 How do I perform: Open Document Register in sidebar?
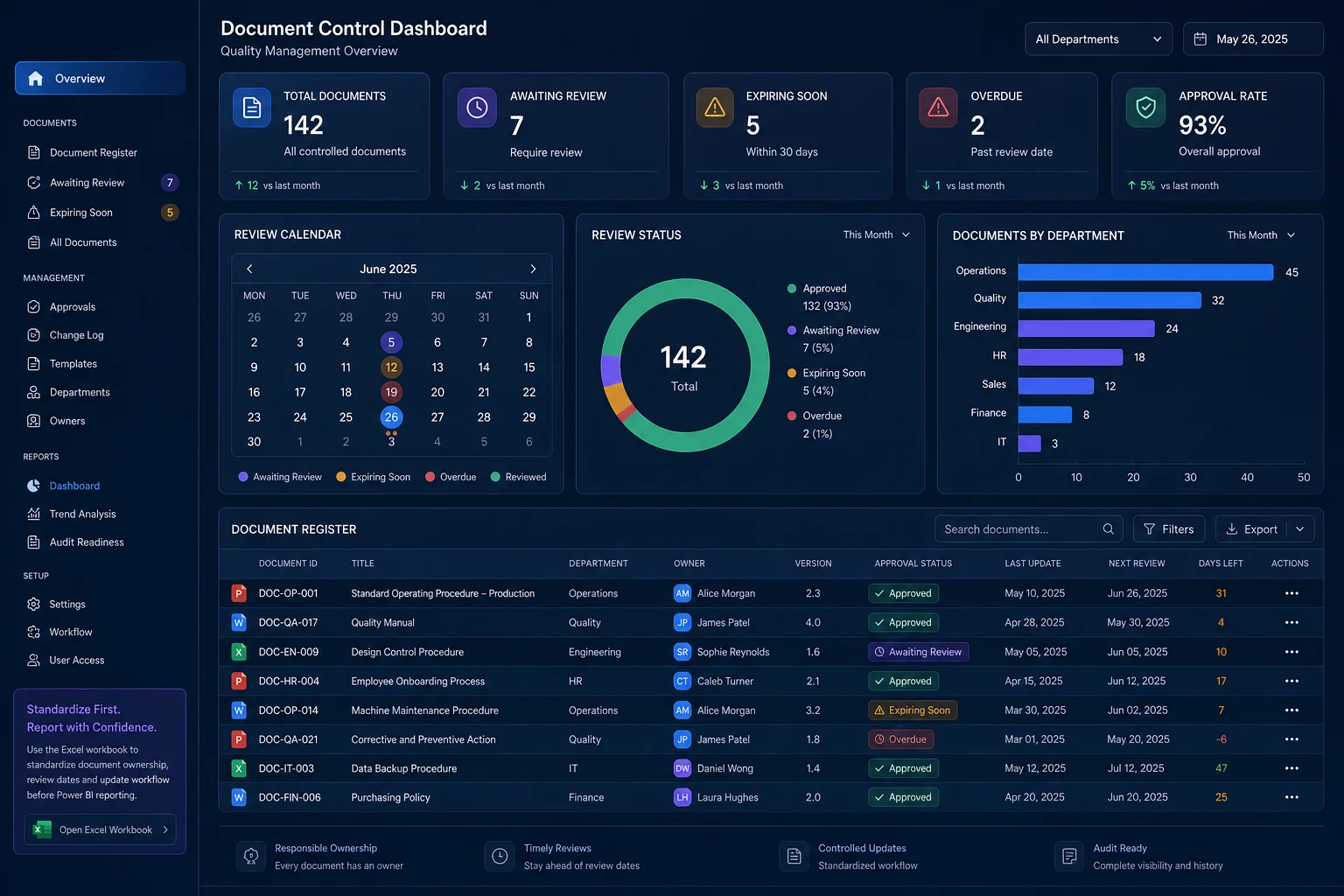(x=93, y=152)
